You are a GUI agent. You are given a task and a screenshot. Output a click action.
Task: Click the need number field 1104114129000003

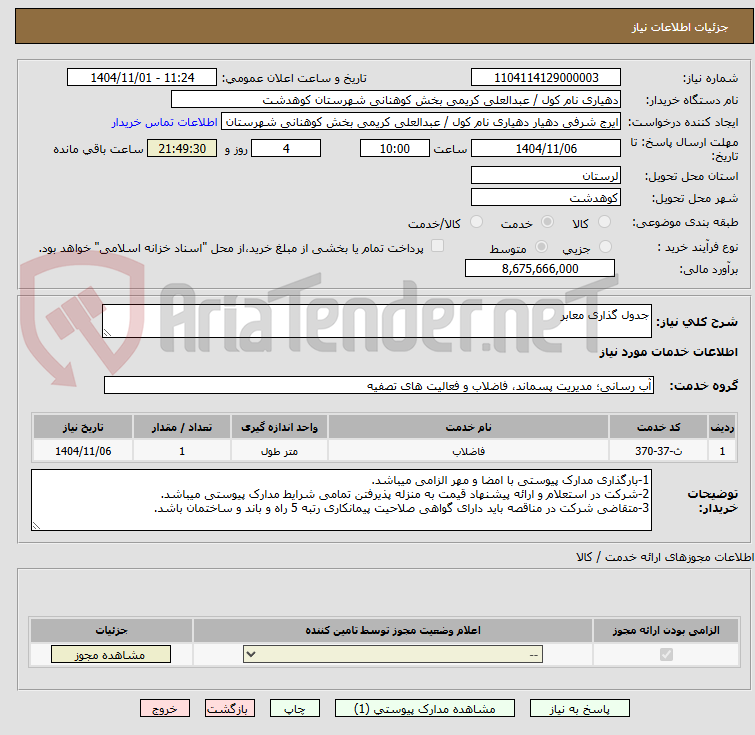(546, 78)
